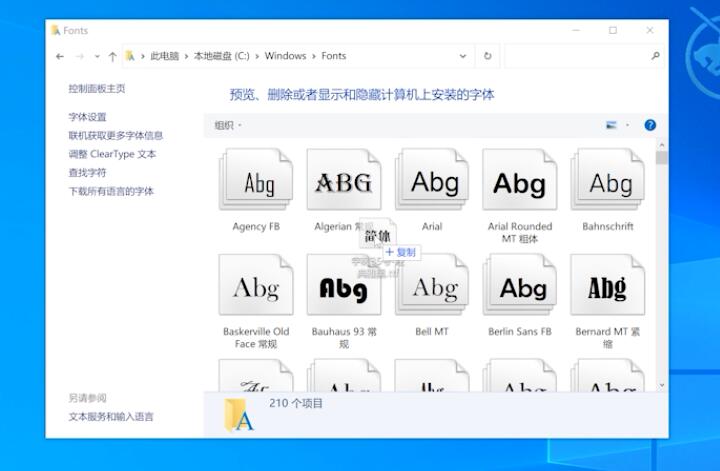Click the blue help question mark icon
Image resolution: width=720 pixels, height=471 pixels.
coord(650,125)
